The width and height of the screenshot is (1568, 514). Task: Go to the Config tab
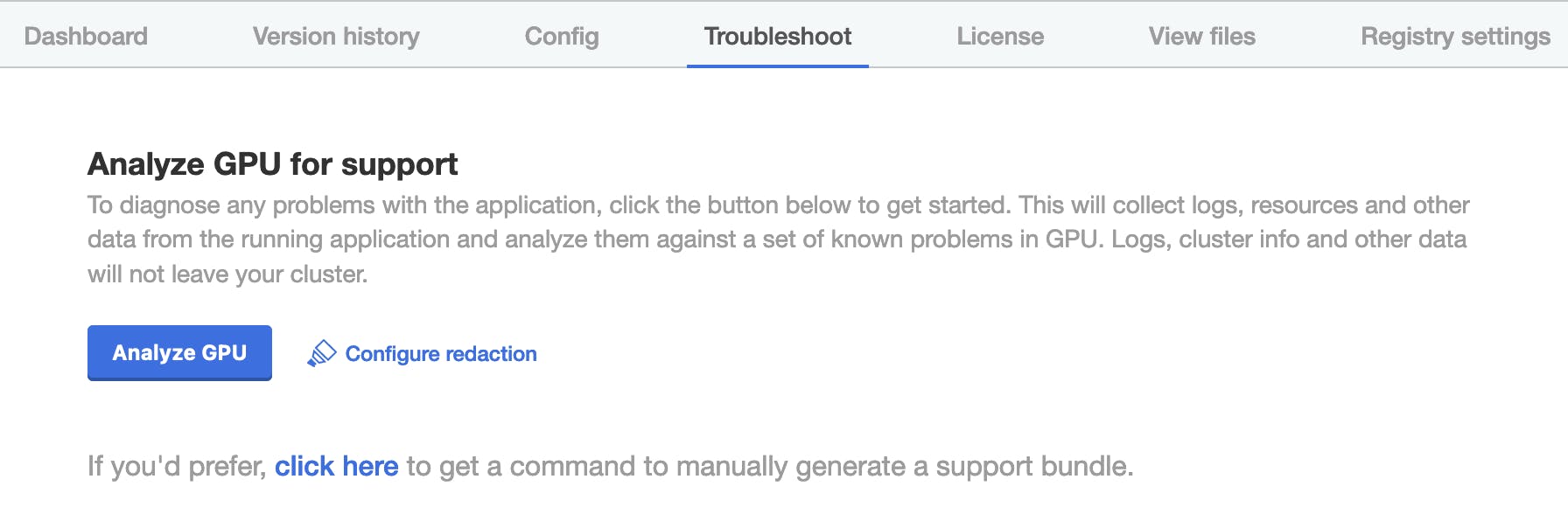coord(562,36)
